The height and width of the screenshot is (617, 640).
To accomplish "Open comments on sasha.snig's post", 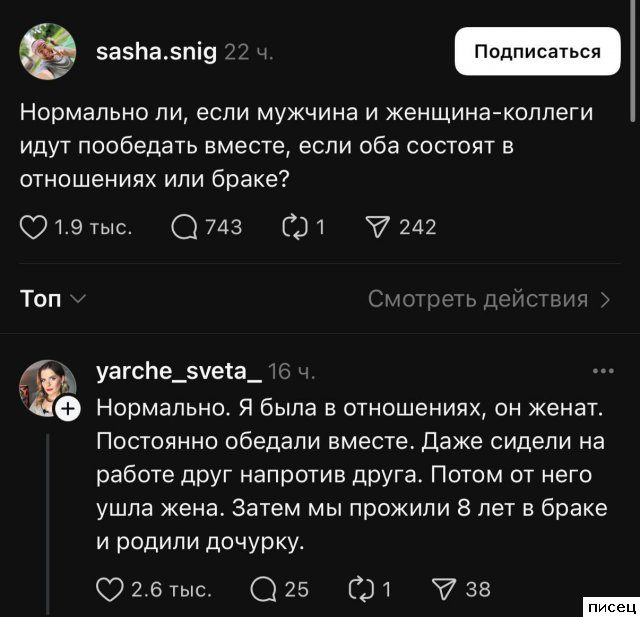I will click(x=184, y=228).
